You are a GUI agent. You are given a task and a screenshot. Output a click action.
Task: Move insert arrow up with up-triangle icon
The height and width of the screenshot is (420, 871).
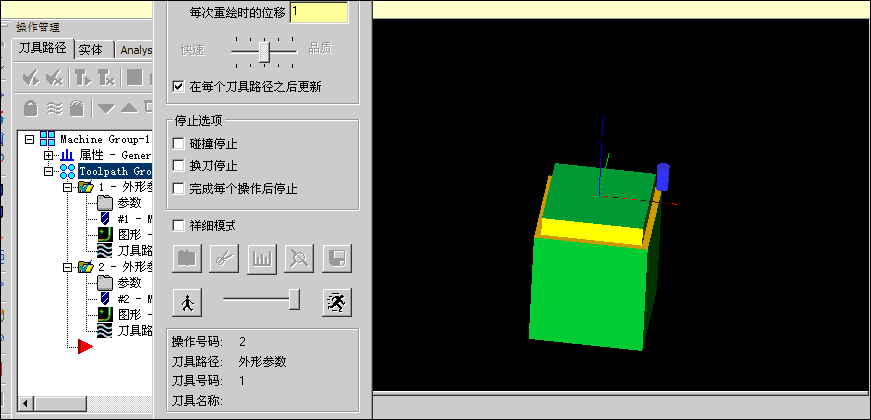pos(129,108)
